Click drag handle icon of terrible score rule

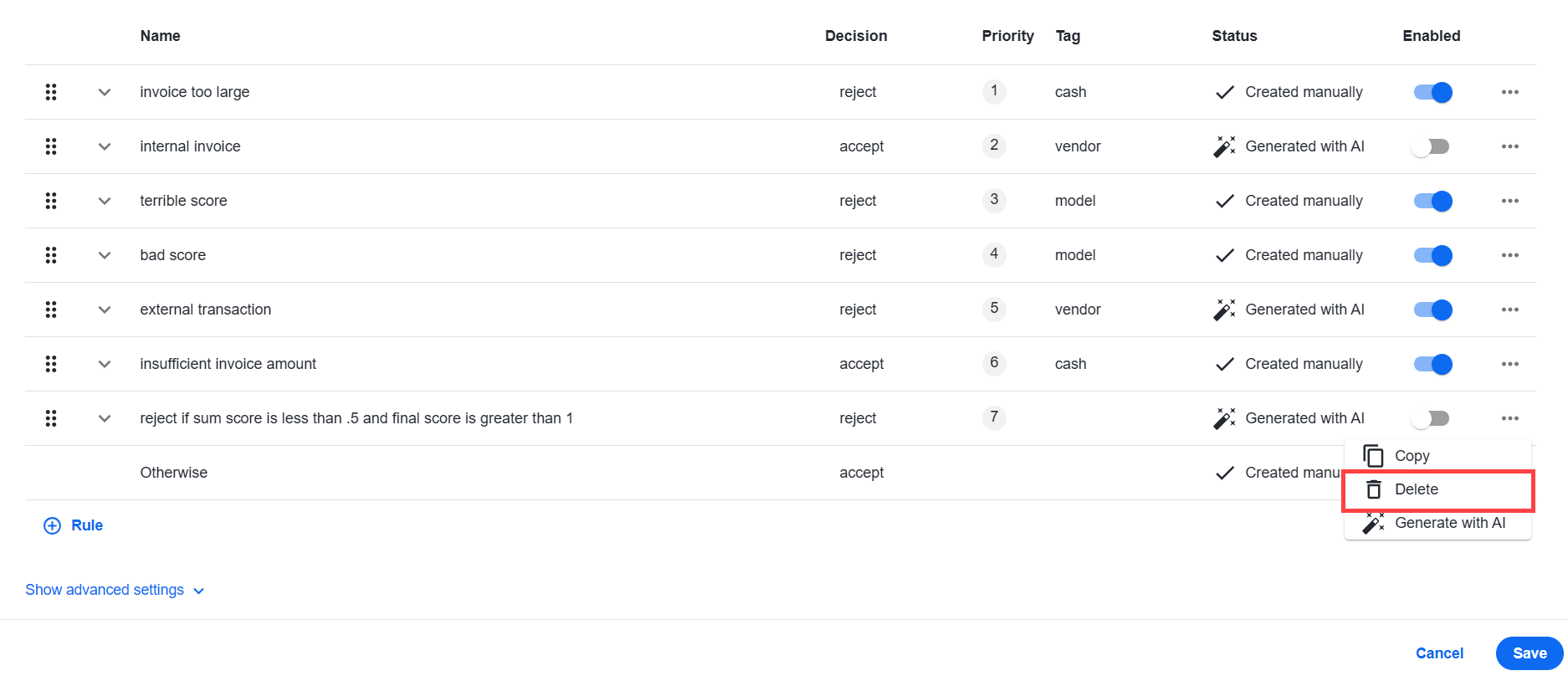click(51, 201)
